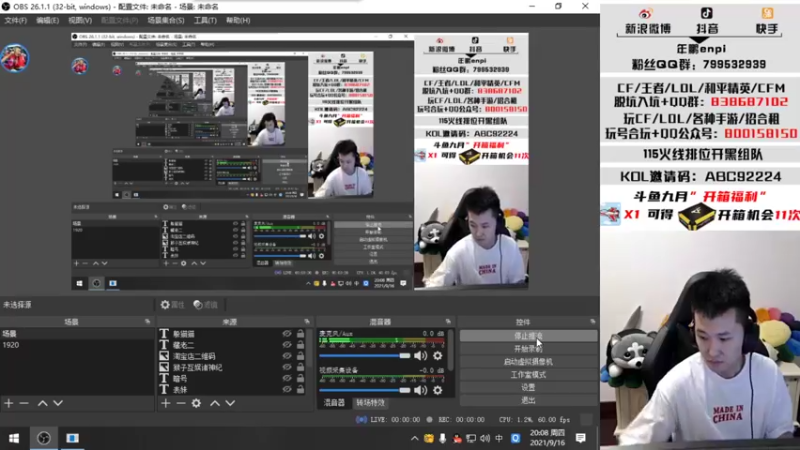Click the OBS Studio taskbar icon
The image size is (800, 450).
click(x=44, y=438)
